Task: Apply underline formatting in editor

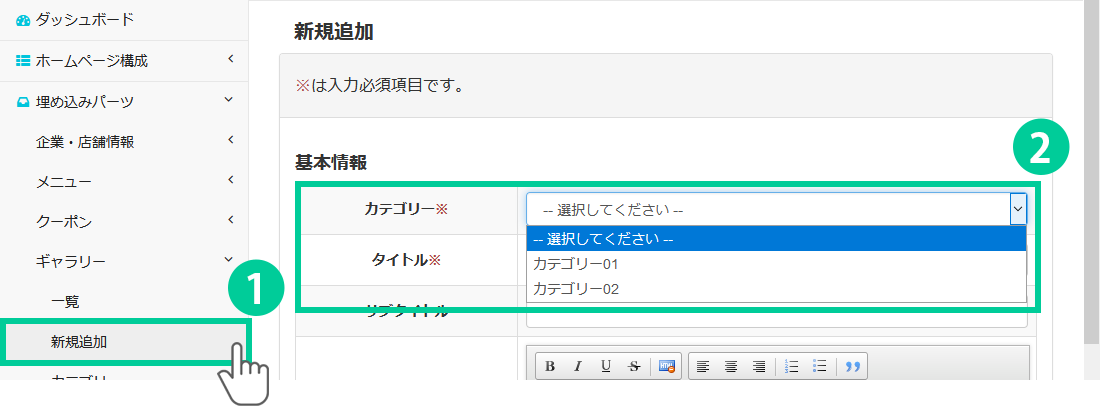Action: pyautogui.click(x=606, y=367)
